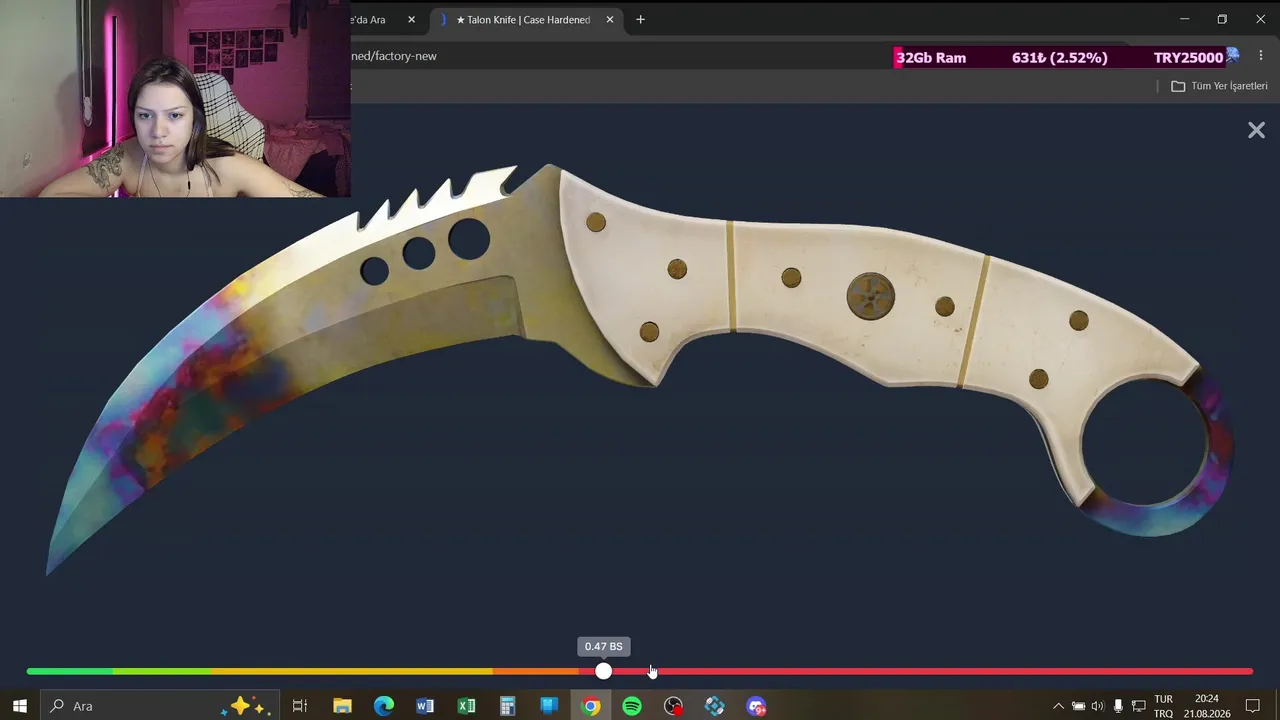Screen dimensions: 1280x720
Task: Switch the TUR TRQ input language
Action: [x=1163, y=706]
